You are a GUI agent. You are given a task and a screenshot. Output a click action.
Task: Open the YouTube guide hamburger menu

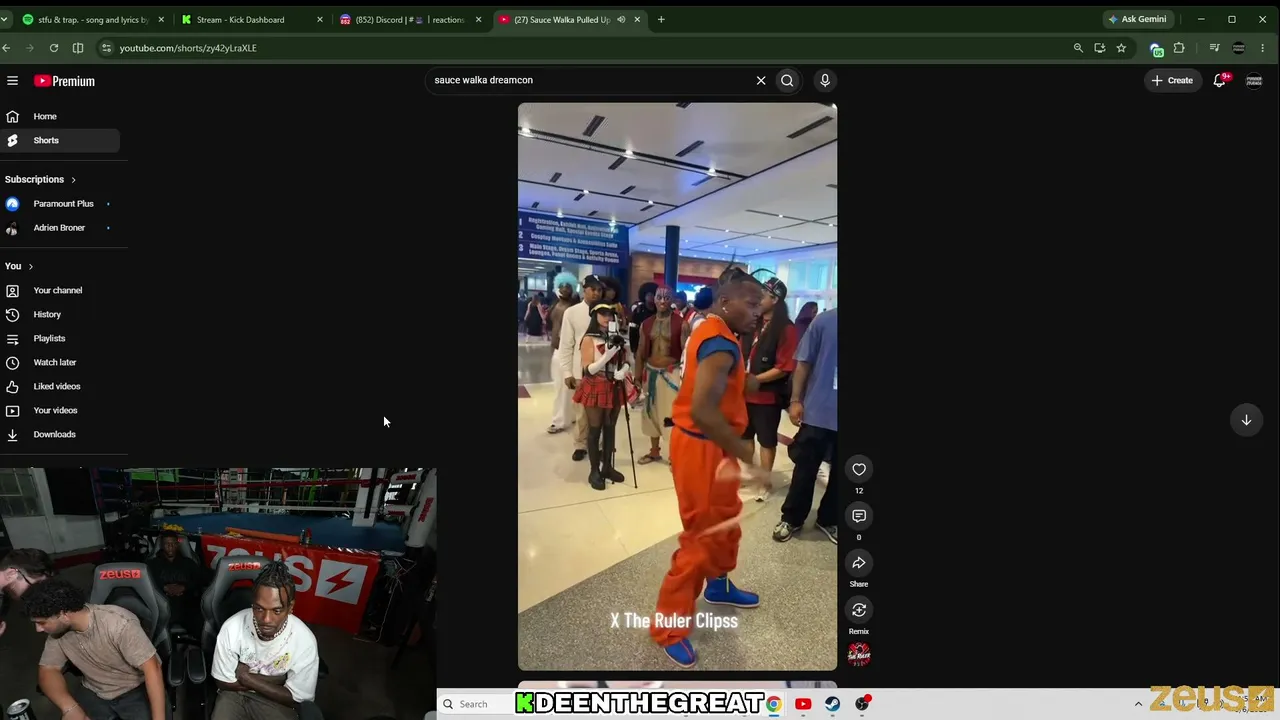pyautogui.click(x=12, y=81)
